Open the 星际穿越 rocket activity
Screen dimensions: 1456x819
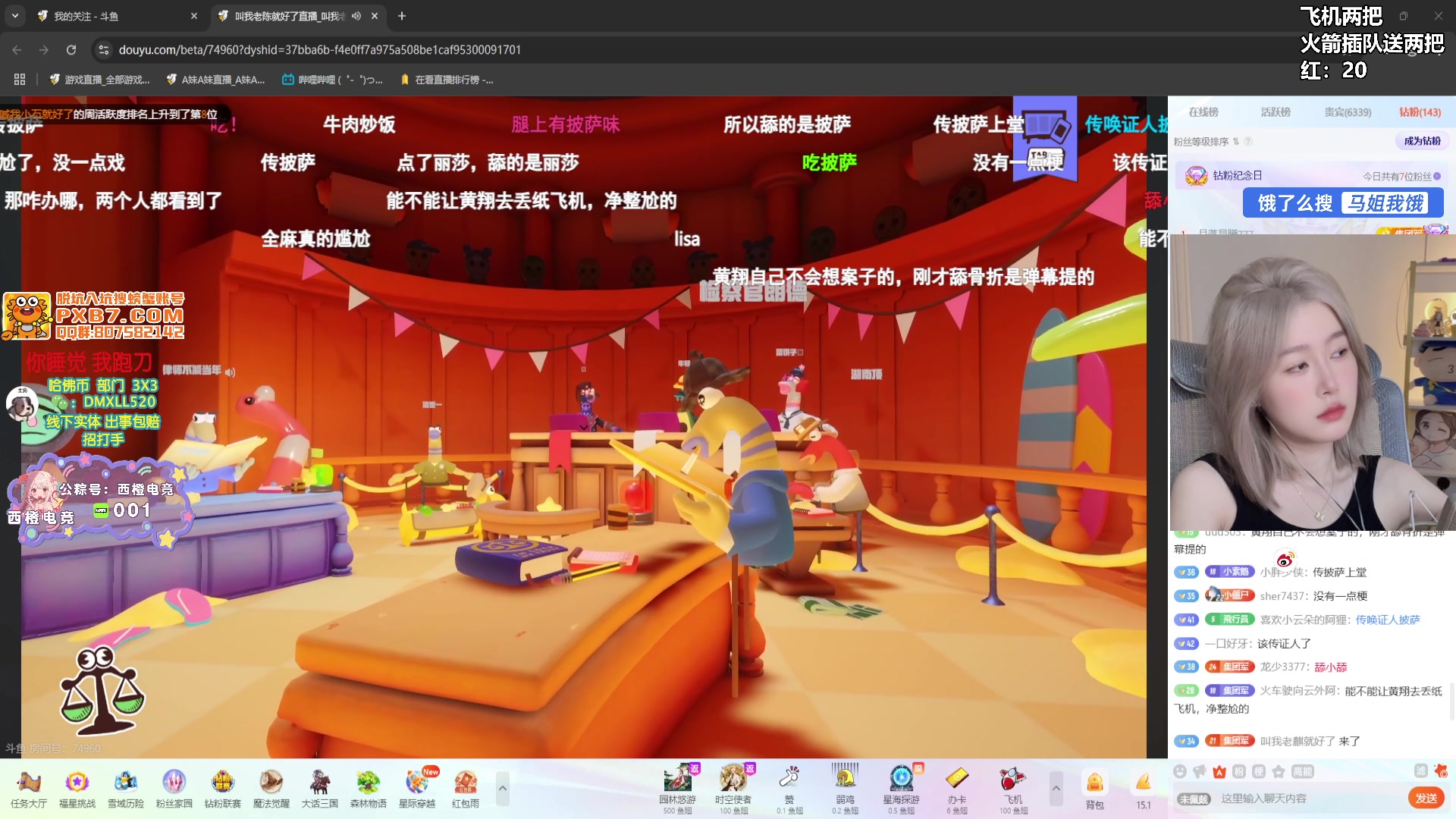point(417,789)
